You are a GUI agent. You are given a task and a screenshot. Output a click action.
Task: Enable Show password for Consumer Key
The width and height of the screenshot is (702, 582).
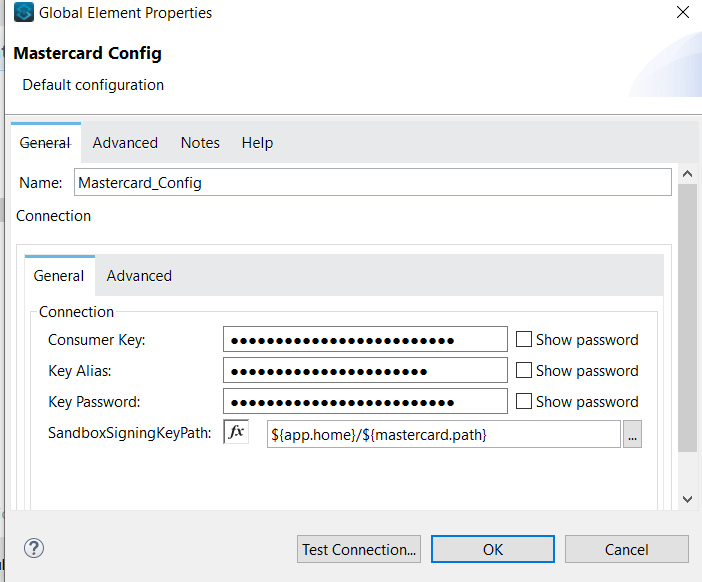coord(523,339)
